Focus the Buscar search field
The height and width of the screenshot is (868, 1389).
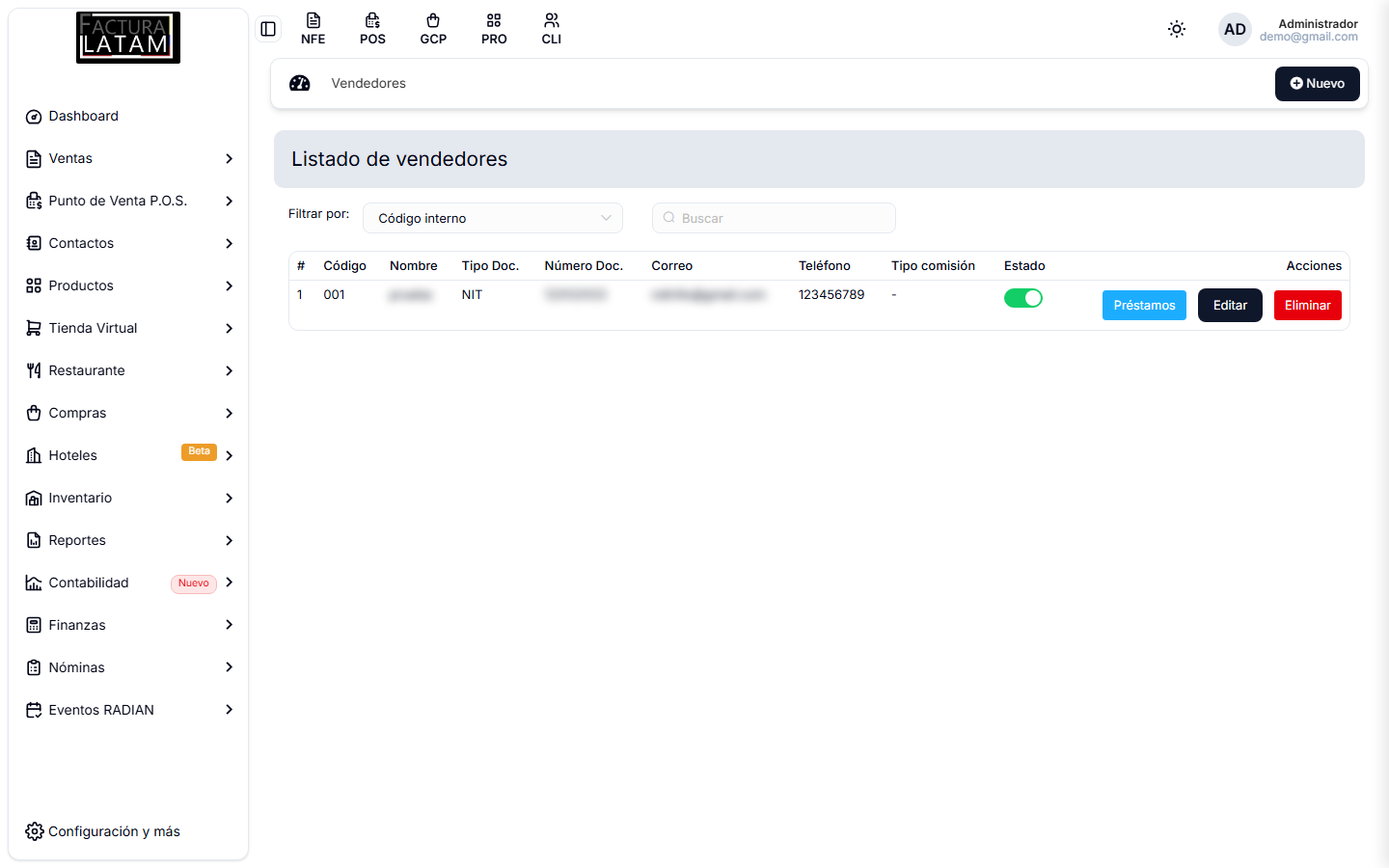(774, 218)
